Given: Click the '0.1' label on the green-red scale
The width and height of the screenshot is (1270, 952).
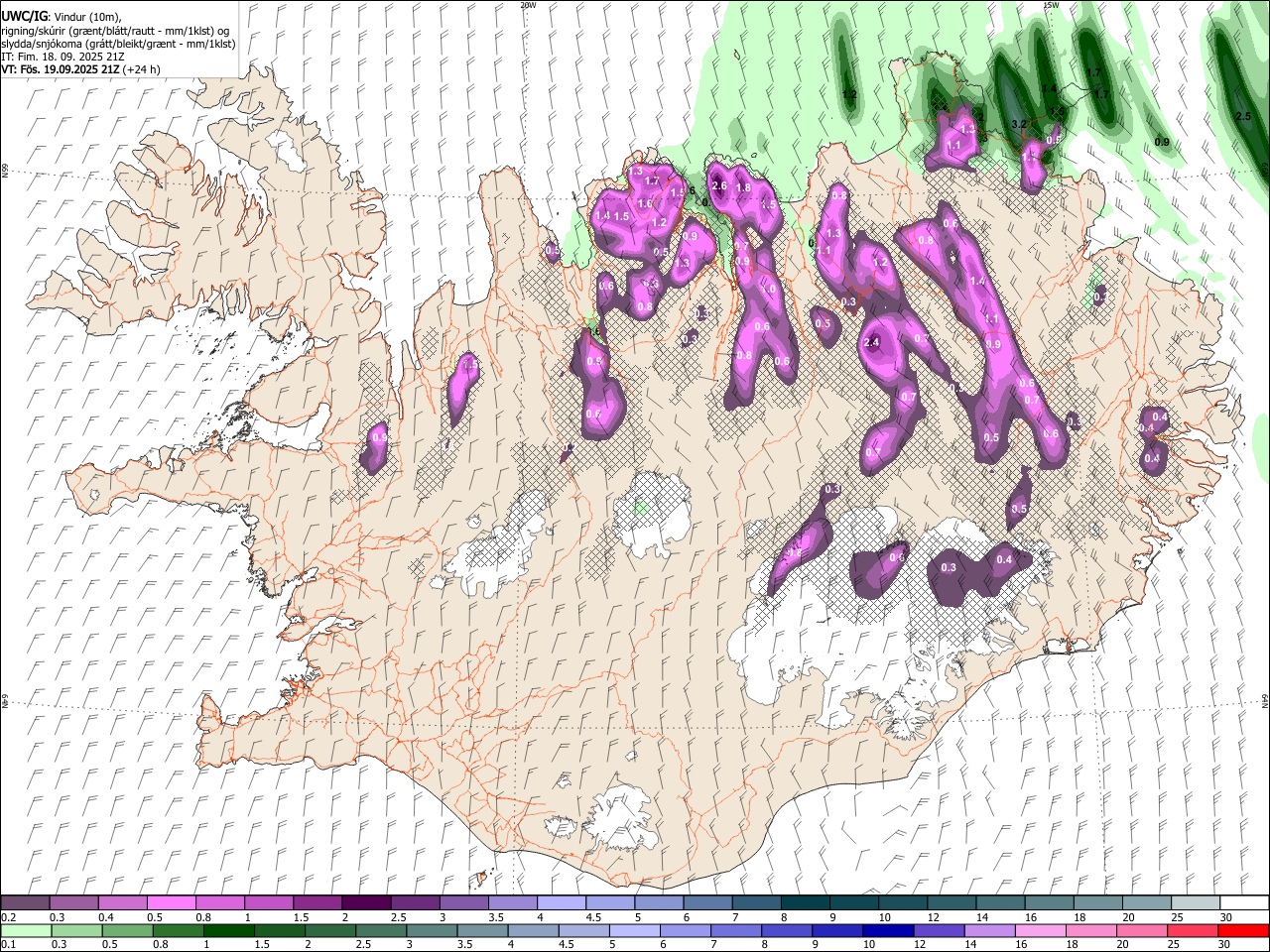Looking at the screenshot, I should (x=8, y=944).
